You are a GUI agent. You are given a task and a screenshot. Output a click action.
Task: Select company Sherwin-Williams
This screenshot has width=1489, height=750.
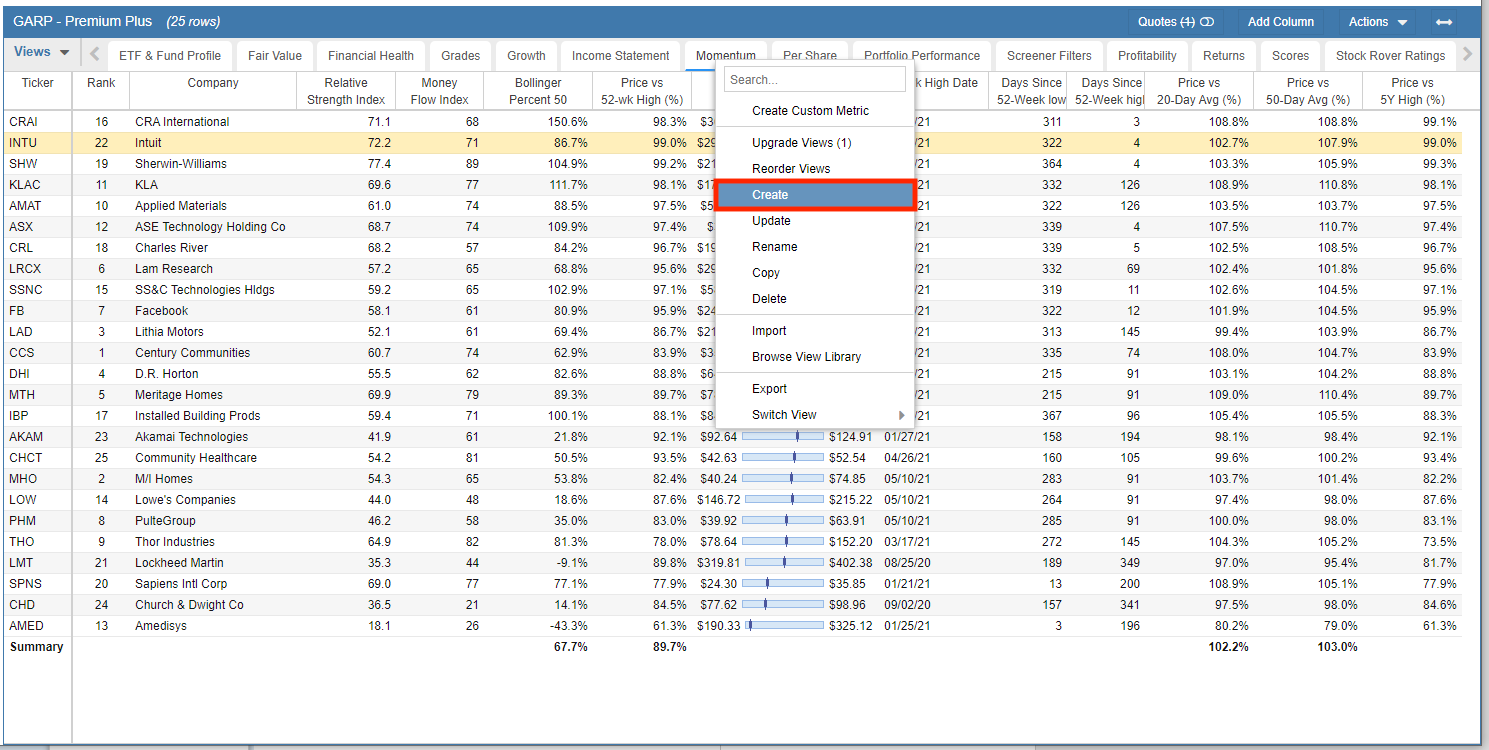click(181, 164)
